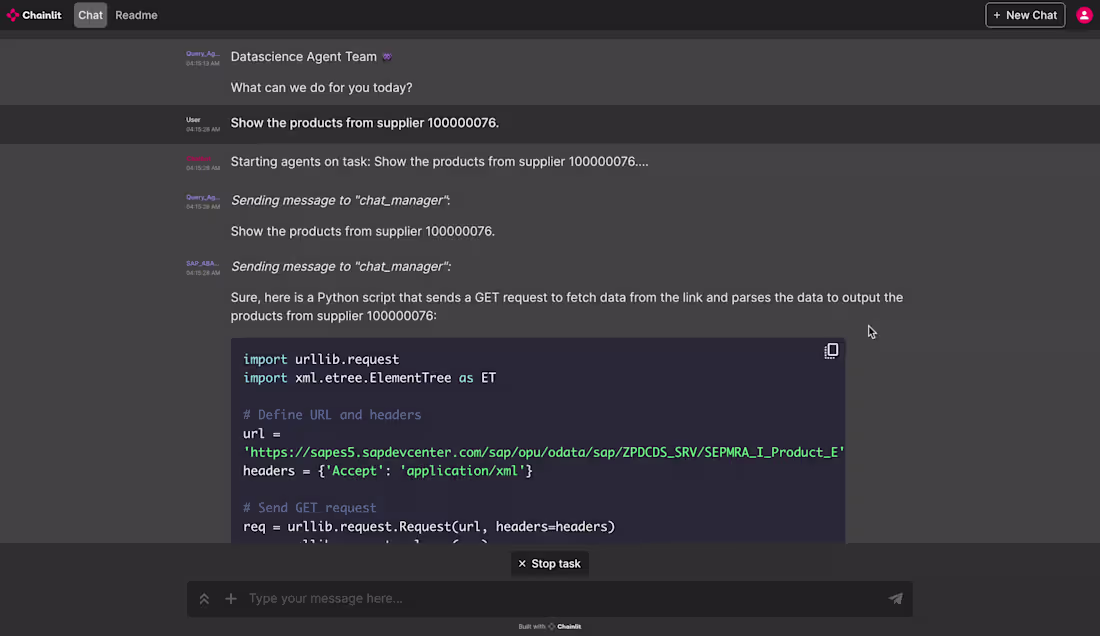Click the 'Starting agents on task' message
Viewport: 1100px width, 636px height.
click(439, 161)
